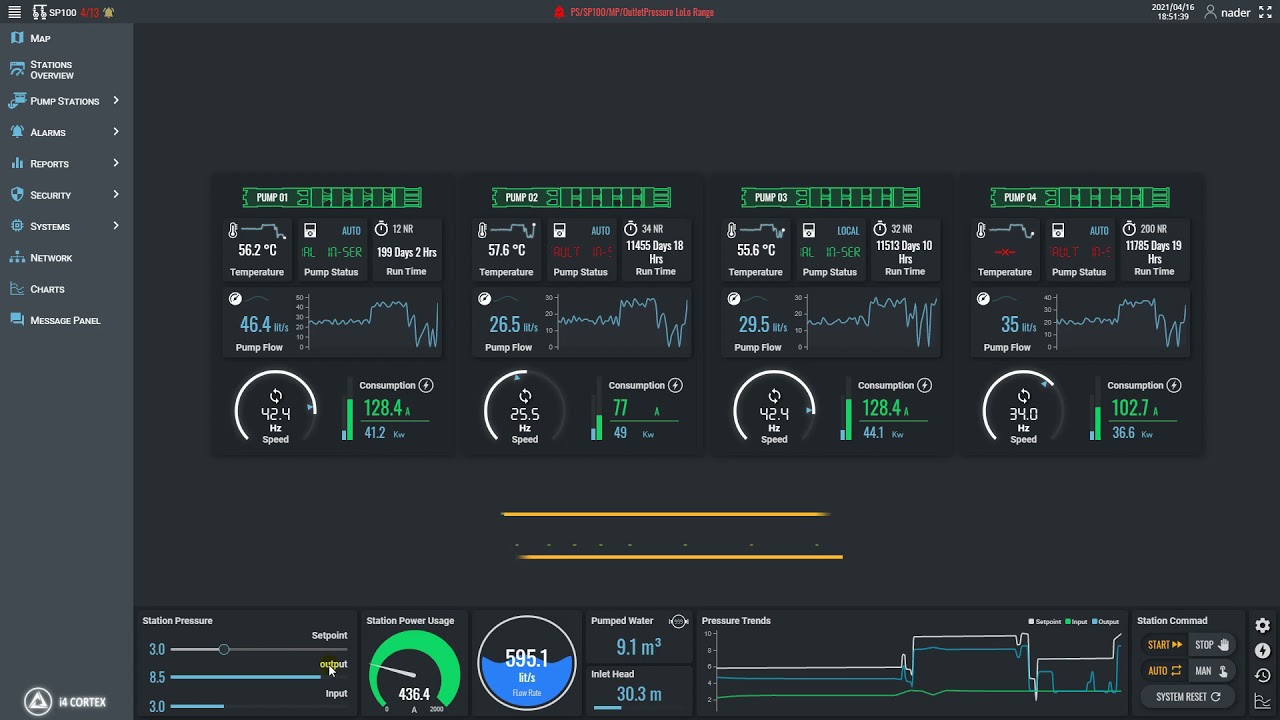Viewport: 1280px width, 720px height.
Task: Open the history clock icon
Action: pyautogui.click(x=1262, y=676)
